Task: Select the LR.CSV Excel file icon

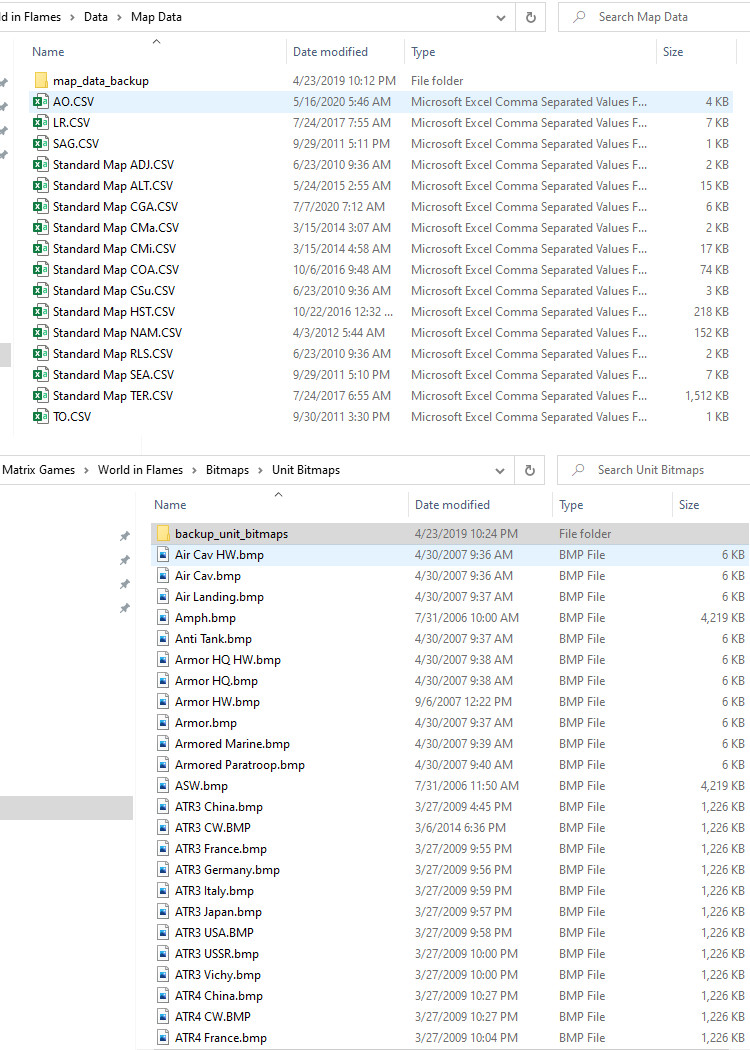Action: pos(41,123)
